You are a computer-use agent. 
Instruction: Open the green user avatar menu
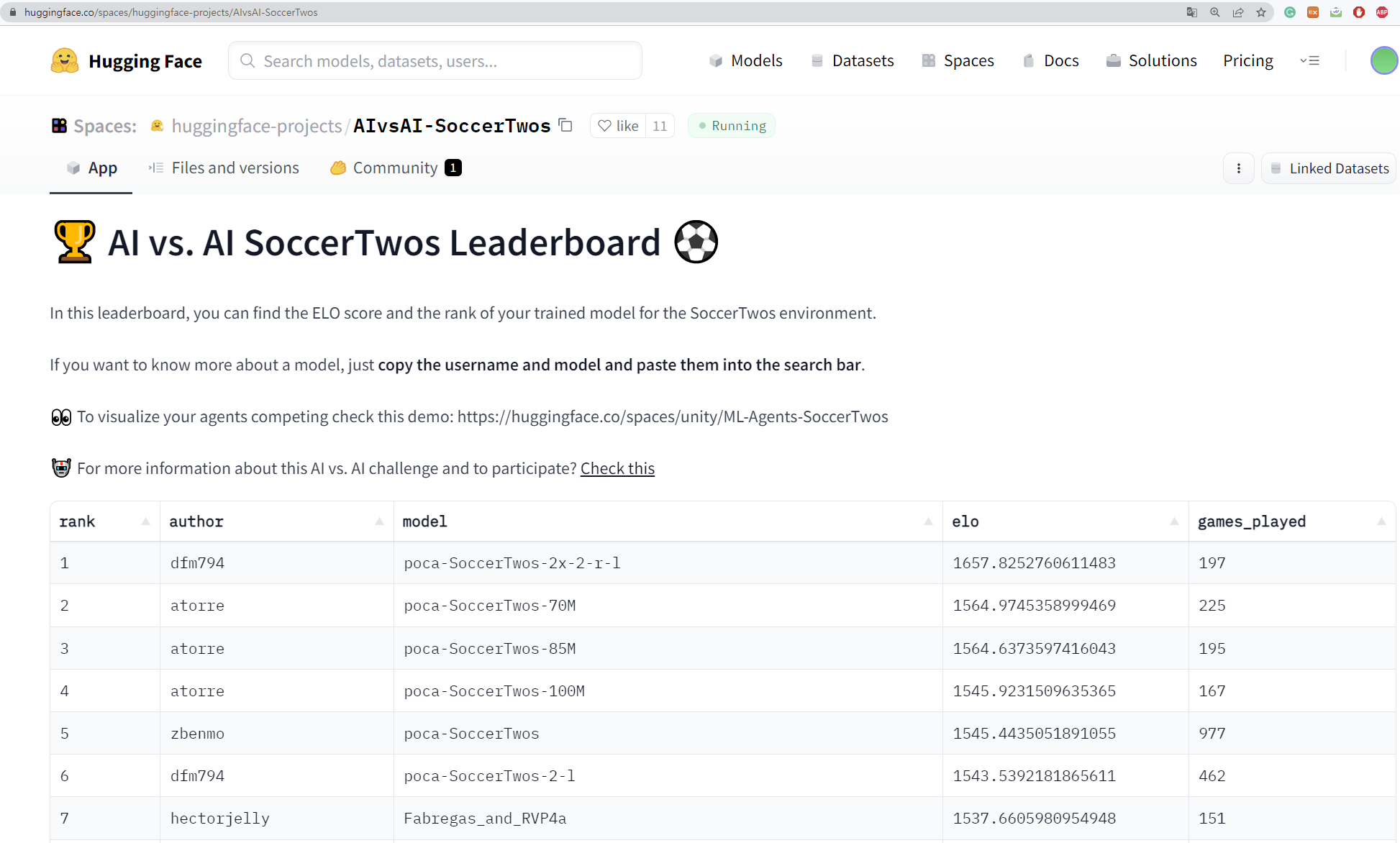click(1383, 60)
